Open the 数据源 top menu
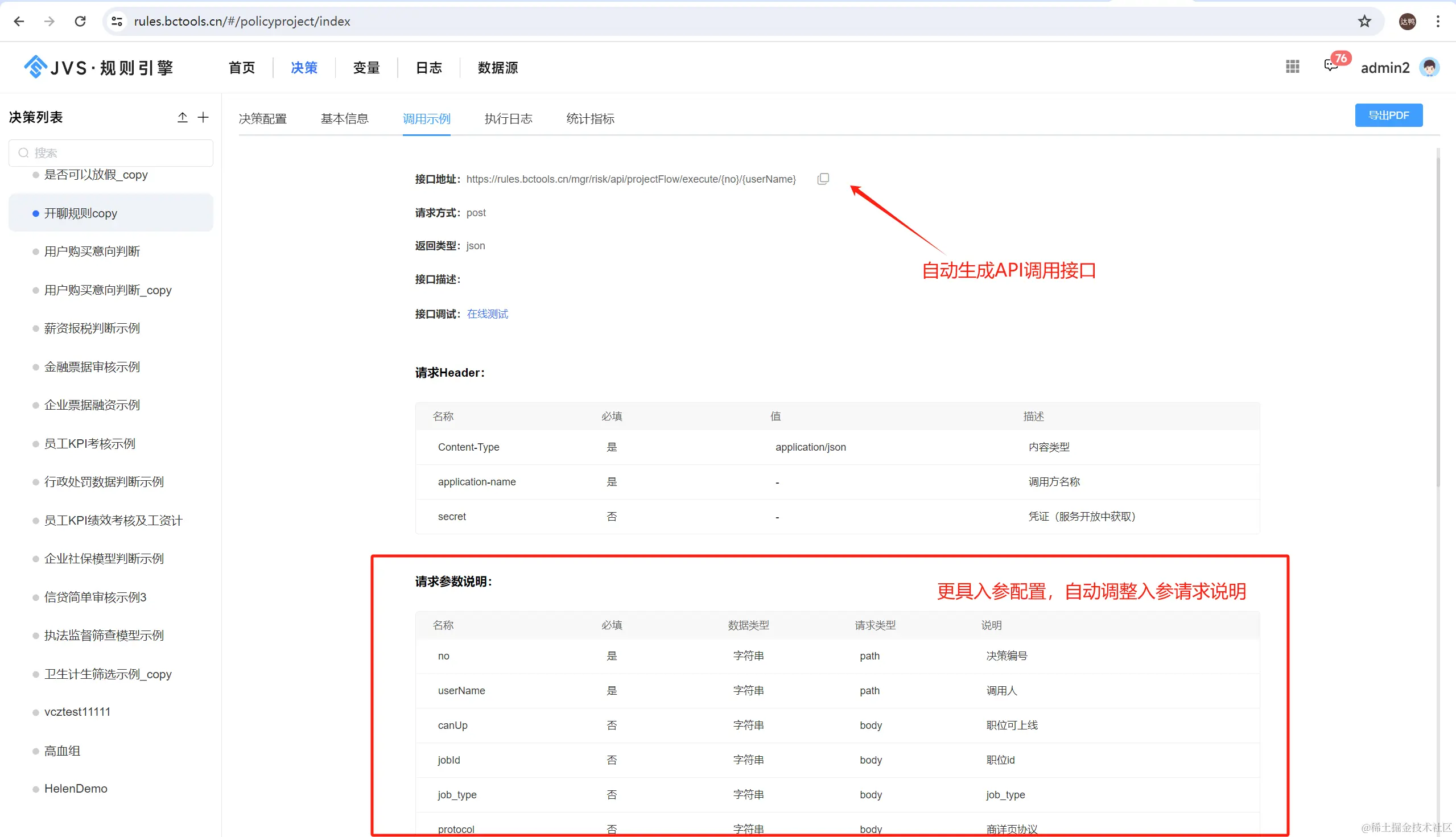1456x837 pixels. (x=497, y=68)
